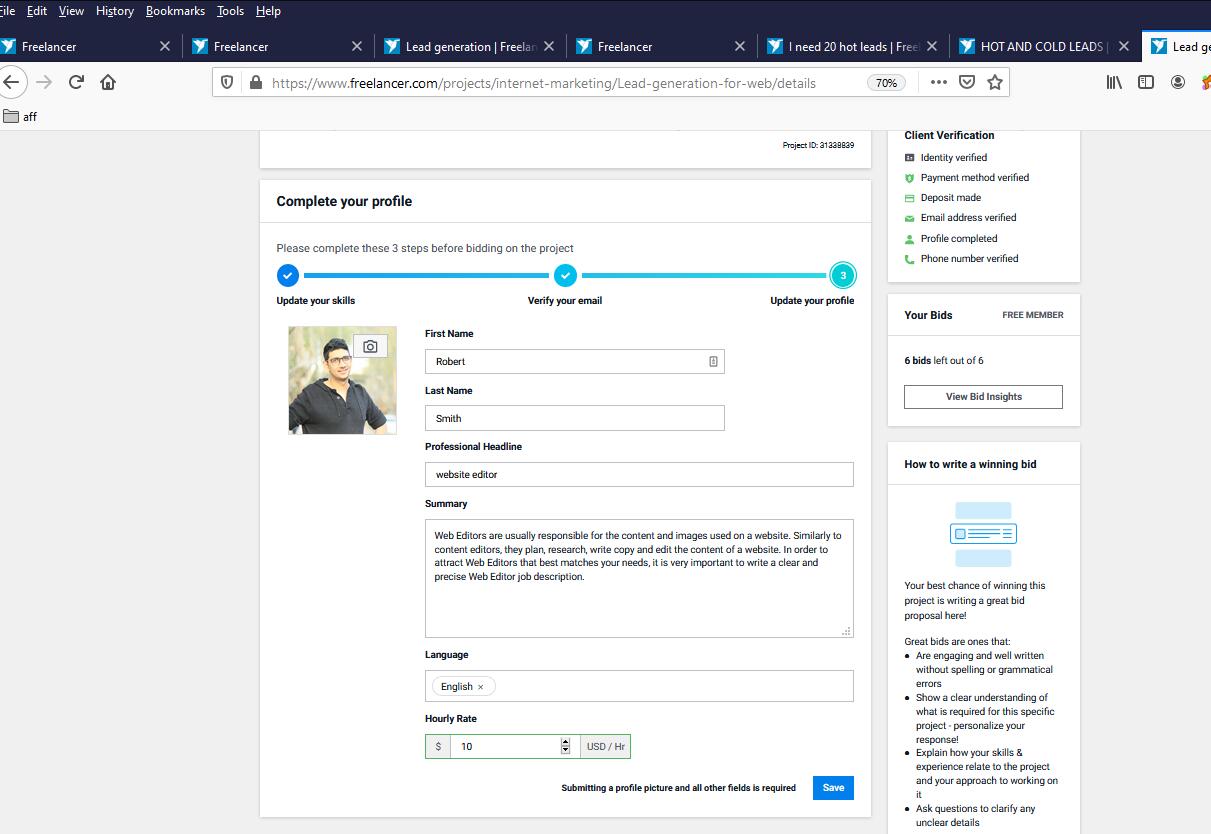Screen dimensions: 1211x834
Task: Show the Firefox library icon
Action: pos(1114,82)
